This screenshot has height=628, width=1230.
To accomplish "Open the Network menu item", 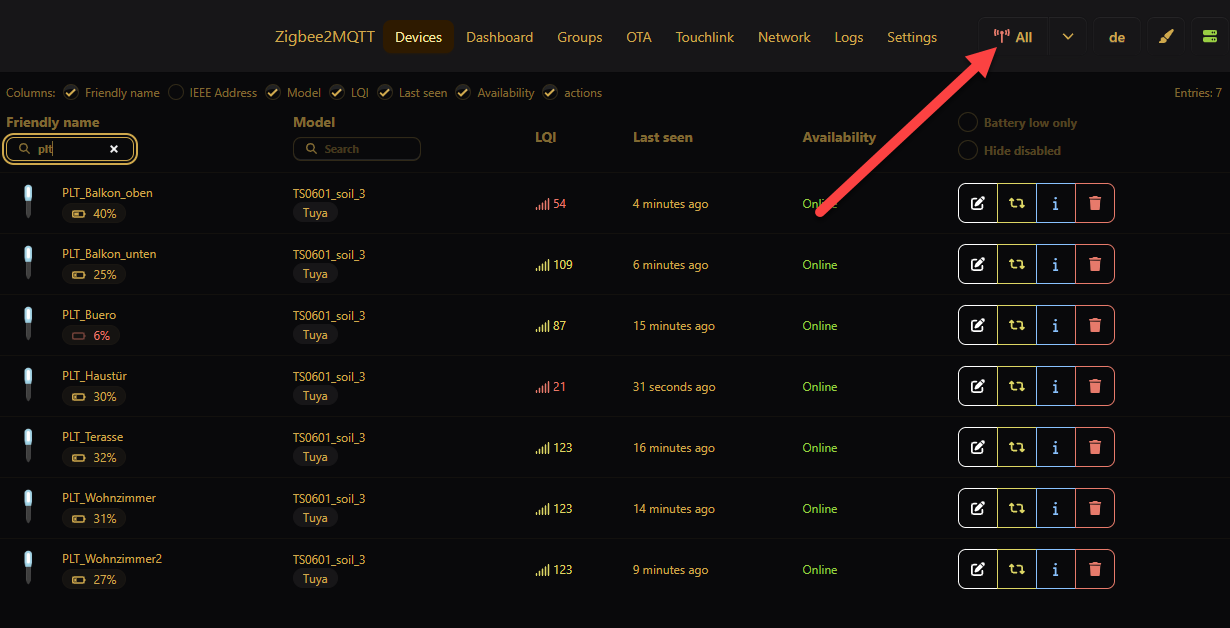I will [x=784, y=37].
